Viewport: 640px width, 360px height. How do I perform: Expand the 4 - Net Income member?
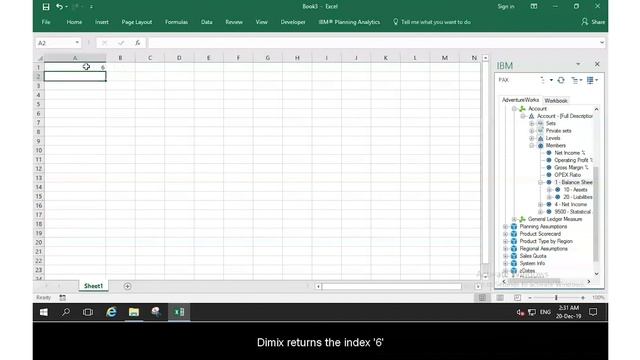540,204
